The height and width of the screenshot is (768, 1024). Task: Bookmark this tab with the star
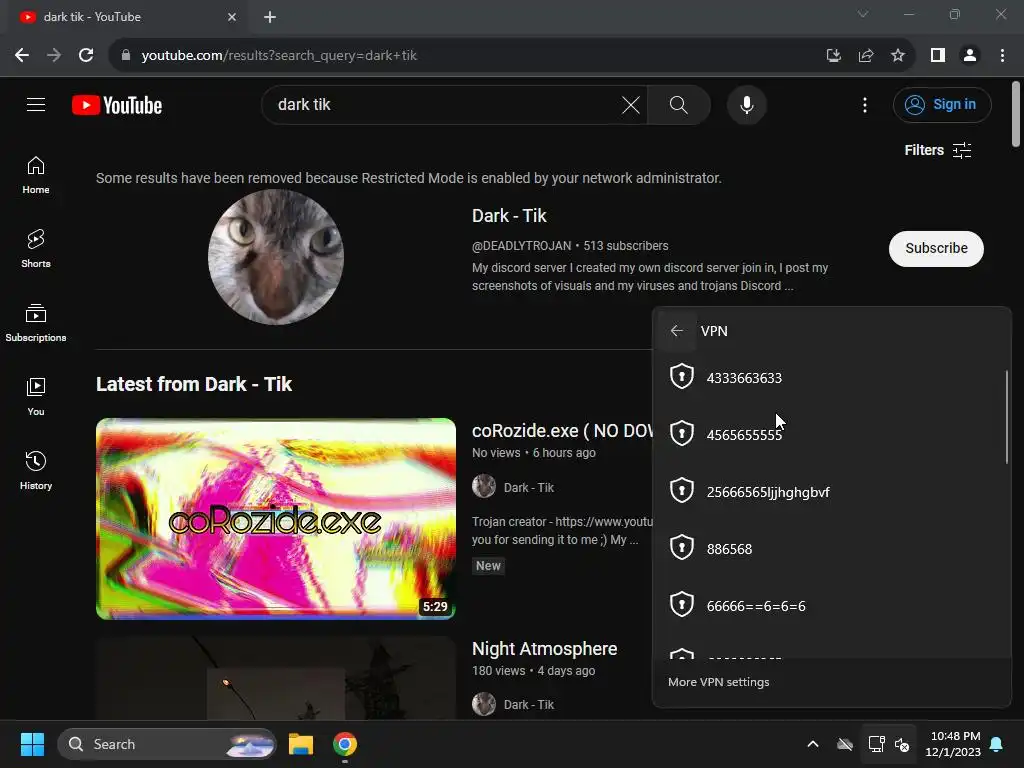click(x=898, y=56)
